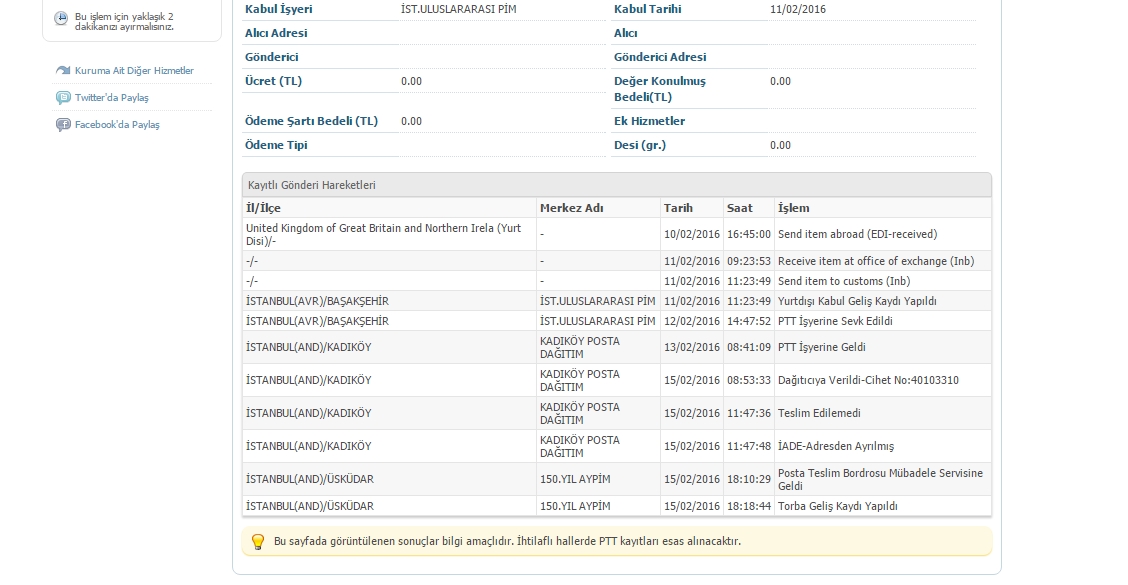The height and width of the screenshot is (585, 1128).
Task: Share via Facebook'da Paylaş link
Action: [117, 124]
